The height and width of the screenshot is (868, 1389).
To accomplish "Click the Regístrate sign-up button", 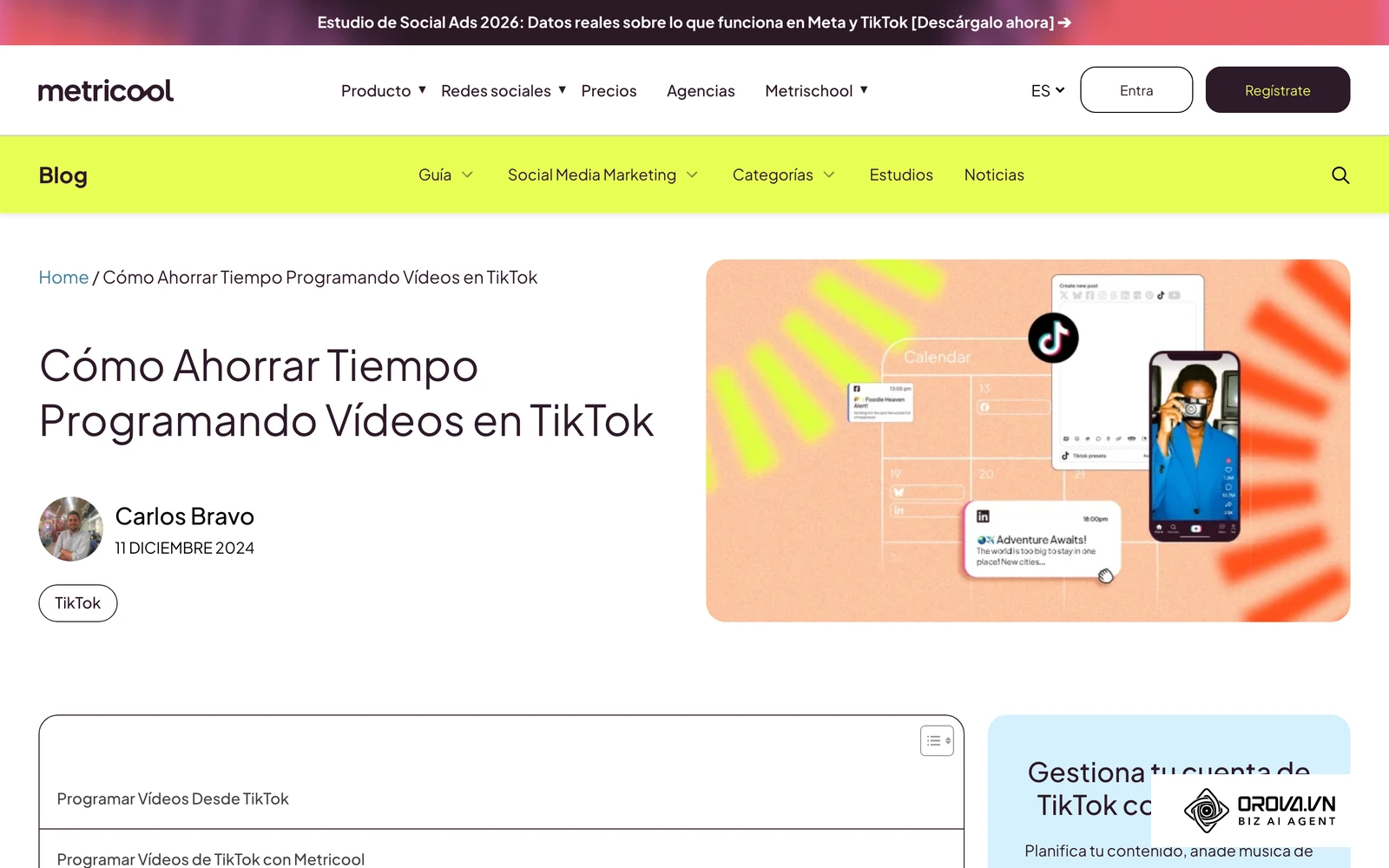I will [1278, 90].
